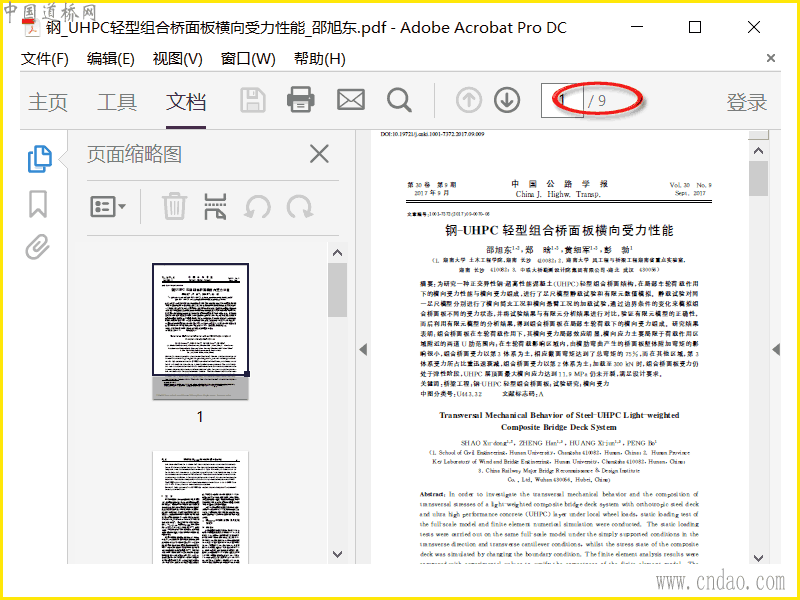Close the document with menu-bar X
Viewport: 800px width, 600px height.
(771, 58)
